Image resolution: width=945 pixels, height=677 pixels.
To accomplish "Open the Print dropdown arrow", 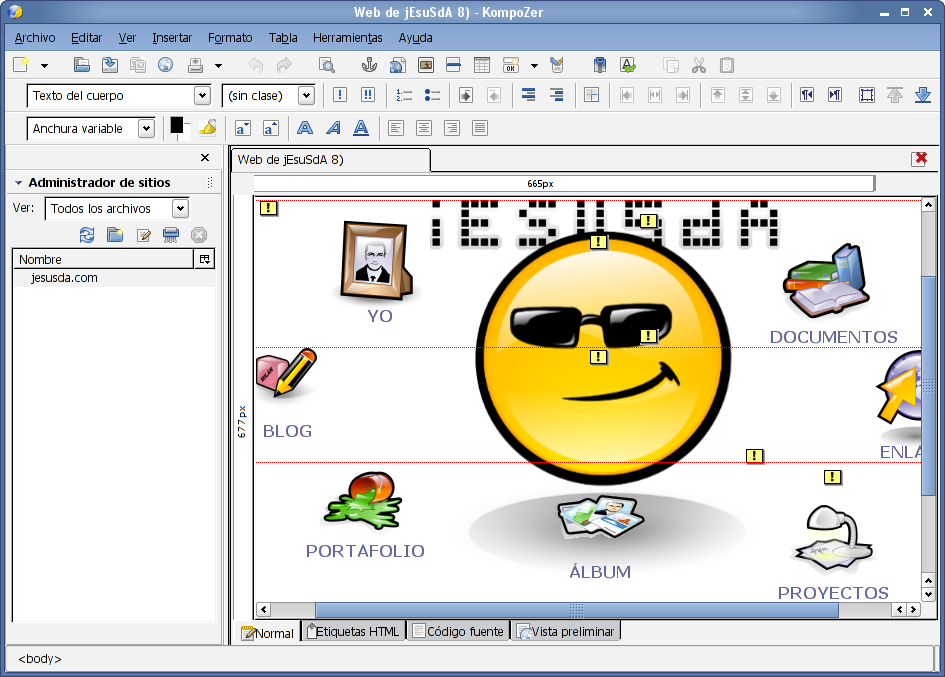I will click(x=218, y=66).
